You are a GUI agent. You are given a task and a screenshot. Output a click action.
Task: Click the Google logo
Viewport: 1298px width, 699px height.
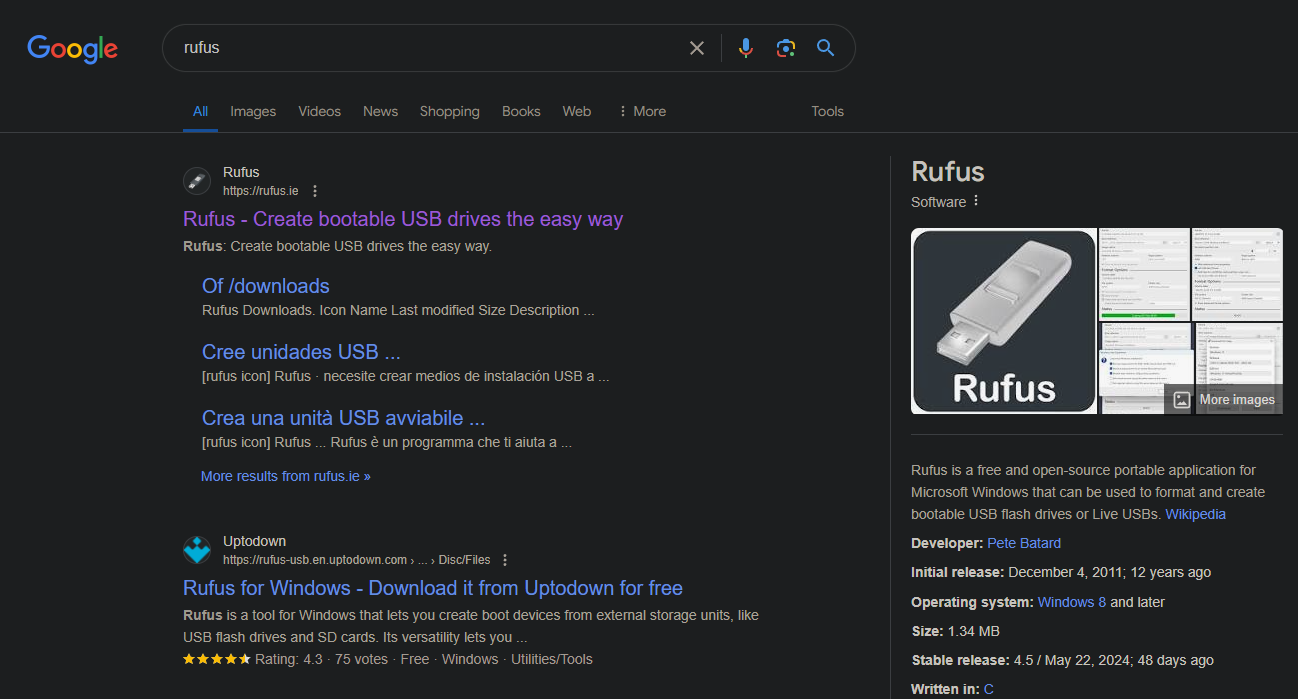click(72, 48)
